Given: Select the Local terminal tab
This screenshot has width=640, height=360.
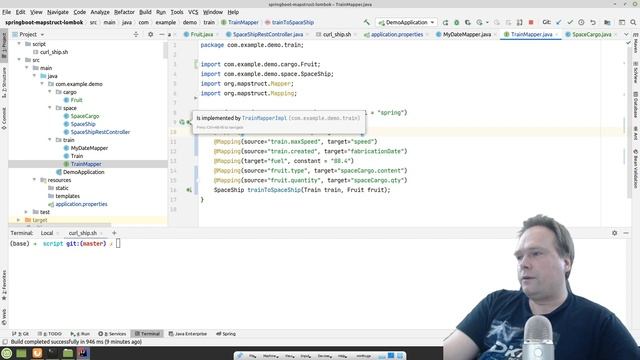Looking at the screenshot, I should [47, 233].
